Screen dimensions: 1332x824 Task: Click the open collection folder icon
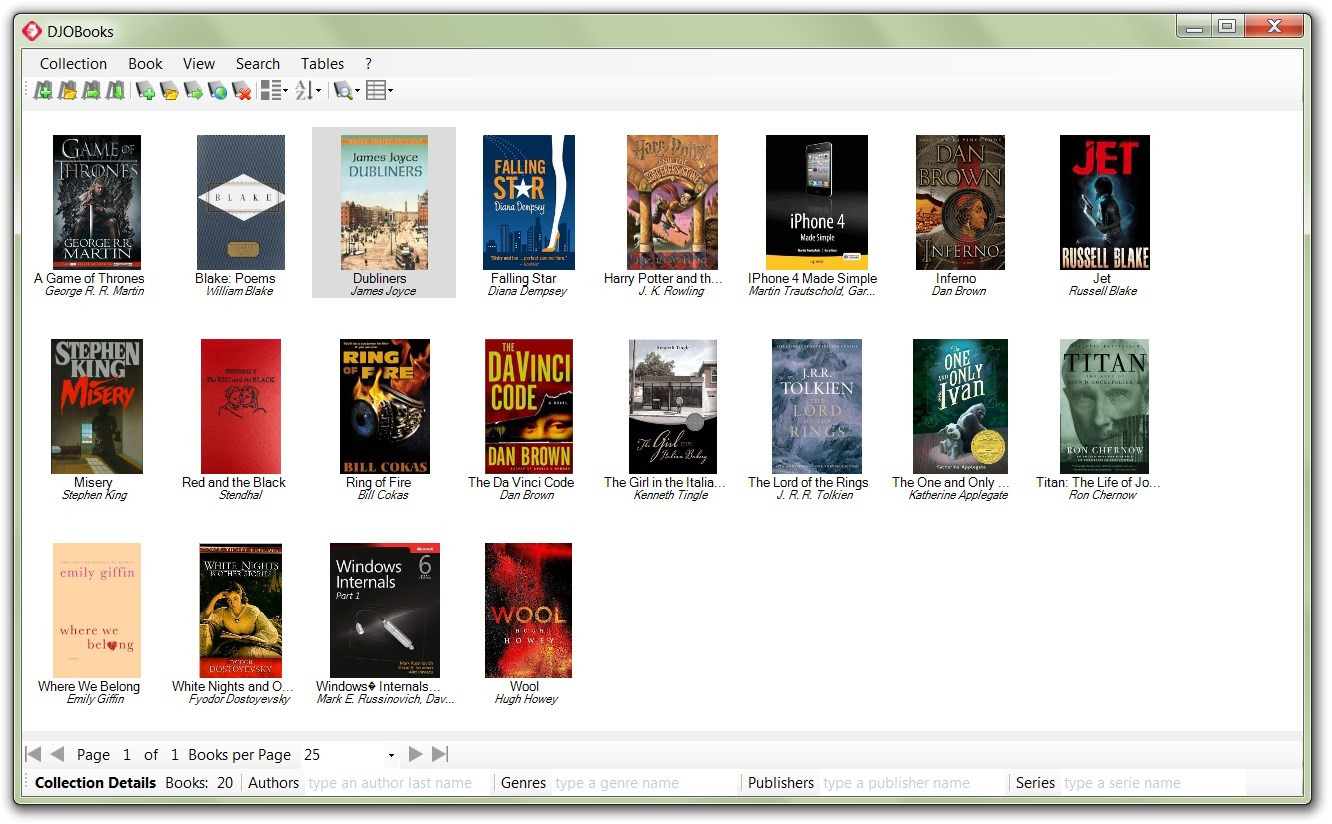click(x=67, y=91)
